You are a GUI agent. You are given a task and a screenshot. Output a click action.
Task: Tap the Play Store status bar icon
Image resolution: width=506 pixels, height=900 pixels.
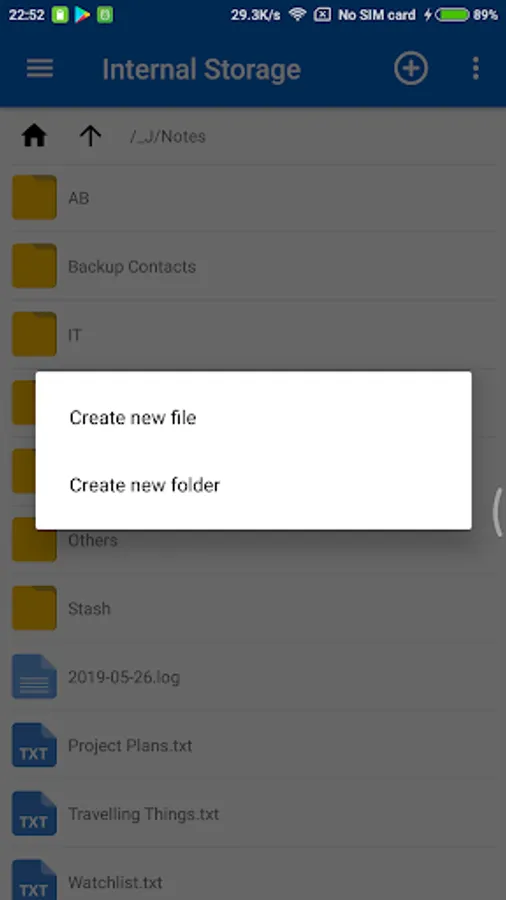82,15
